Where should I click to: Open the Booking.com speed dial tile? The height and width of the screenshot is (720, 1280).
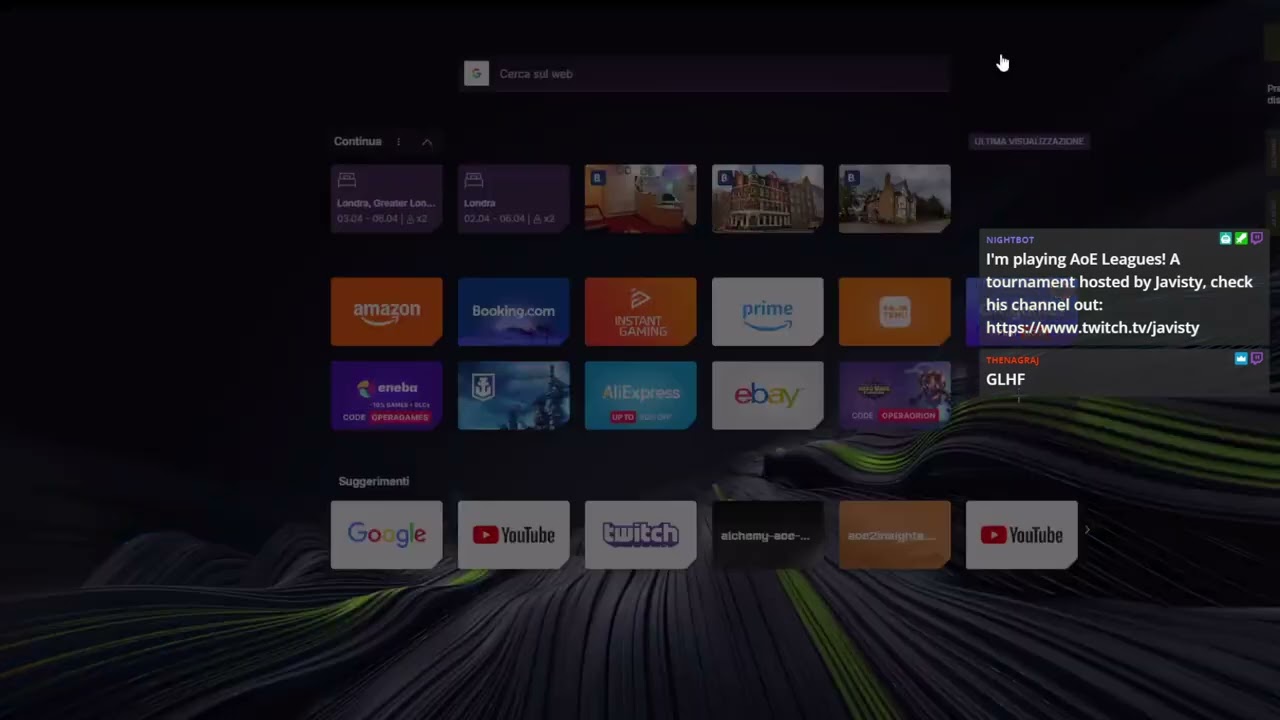click(513, 312)
